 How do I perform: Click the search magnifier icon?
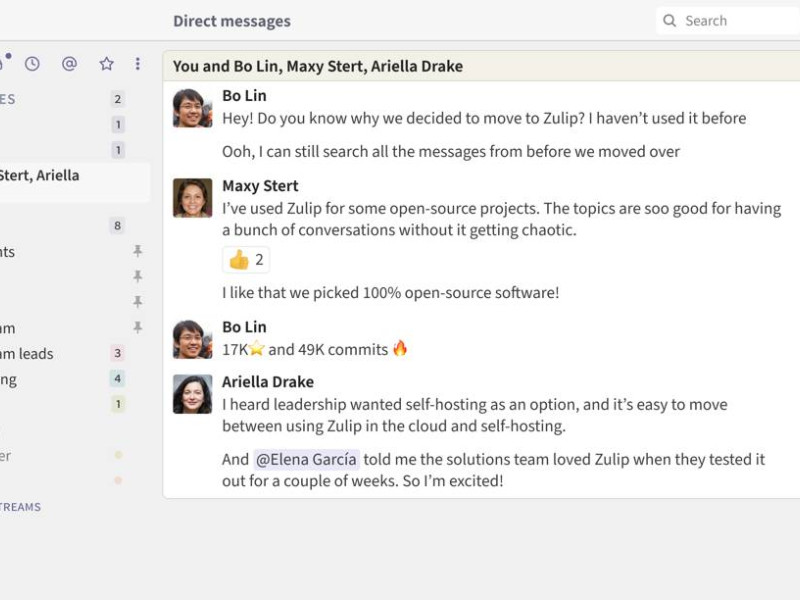(x=669, y=20)
